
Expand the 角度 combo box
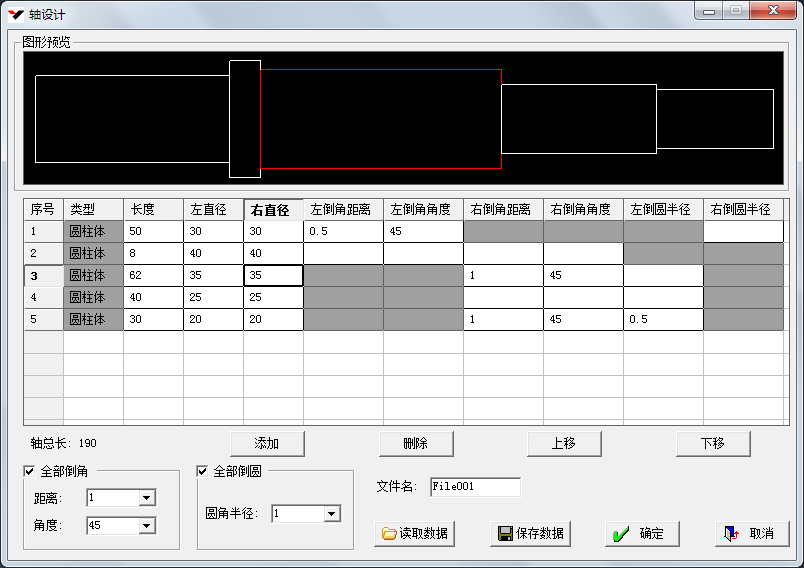coord(147,526)
